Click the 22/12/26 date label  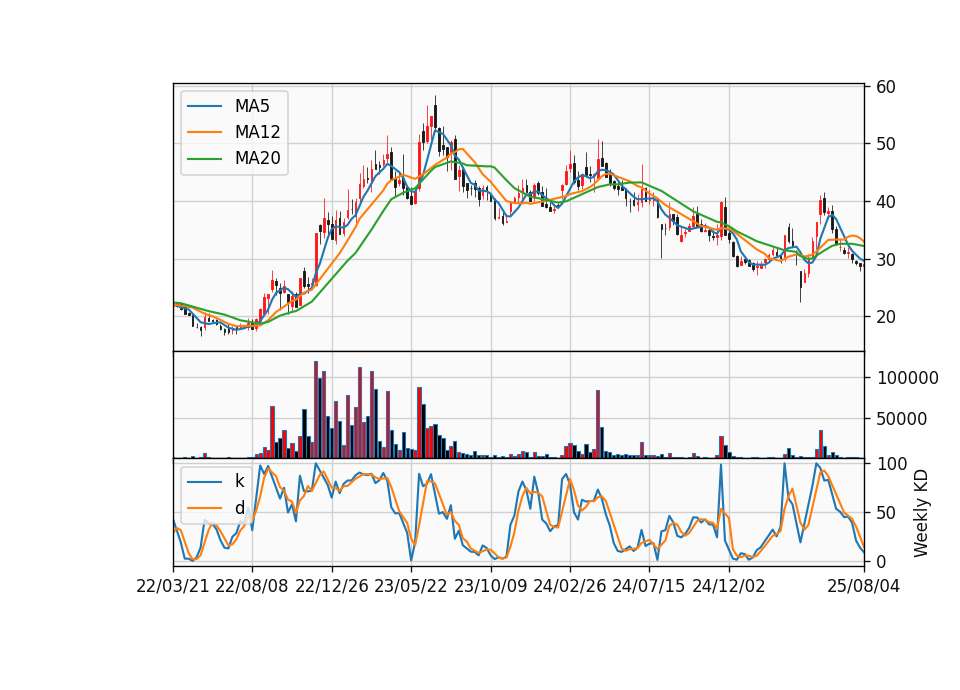(332, 586)
